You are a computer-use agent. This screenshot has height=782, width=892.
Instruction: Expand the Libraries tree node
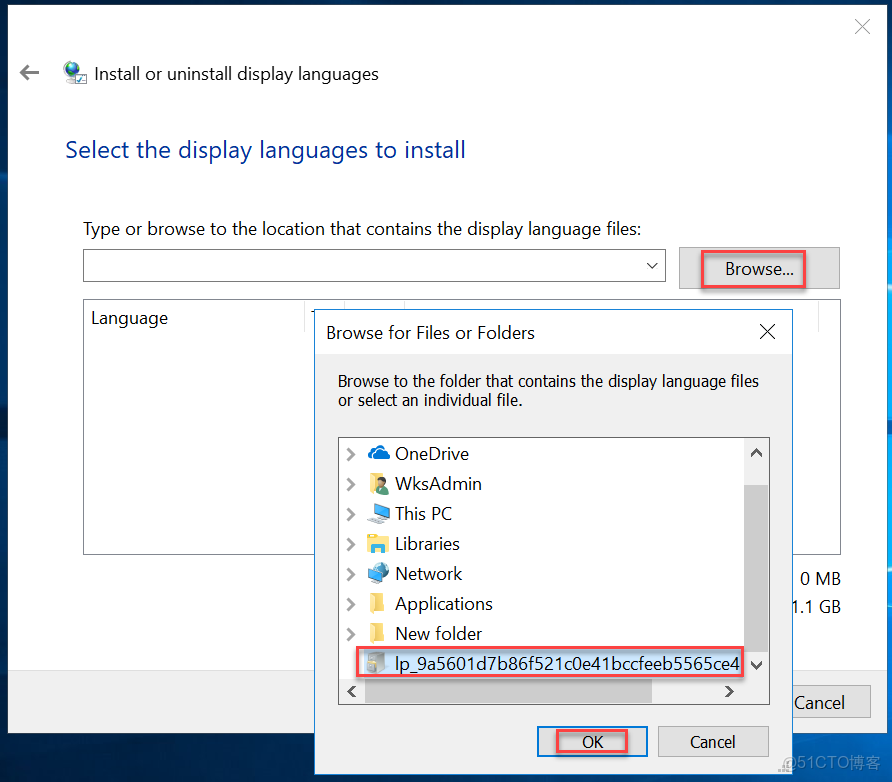pos(351,544)
